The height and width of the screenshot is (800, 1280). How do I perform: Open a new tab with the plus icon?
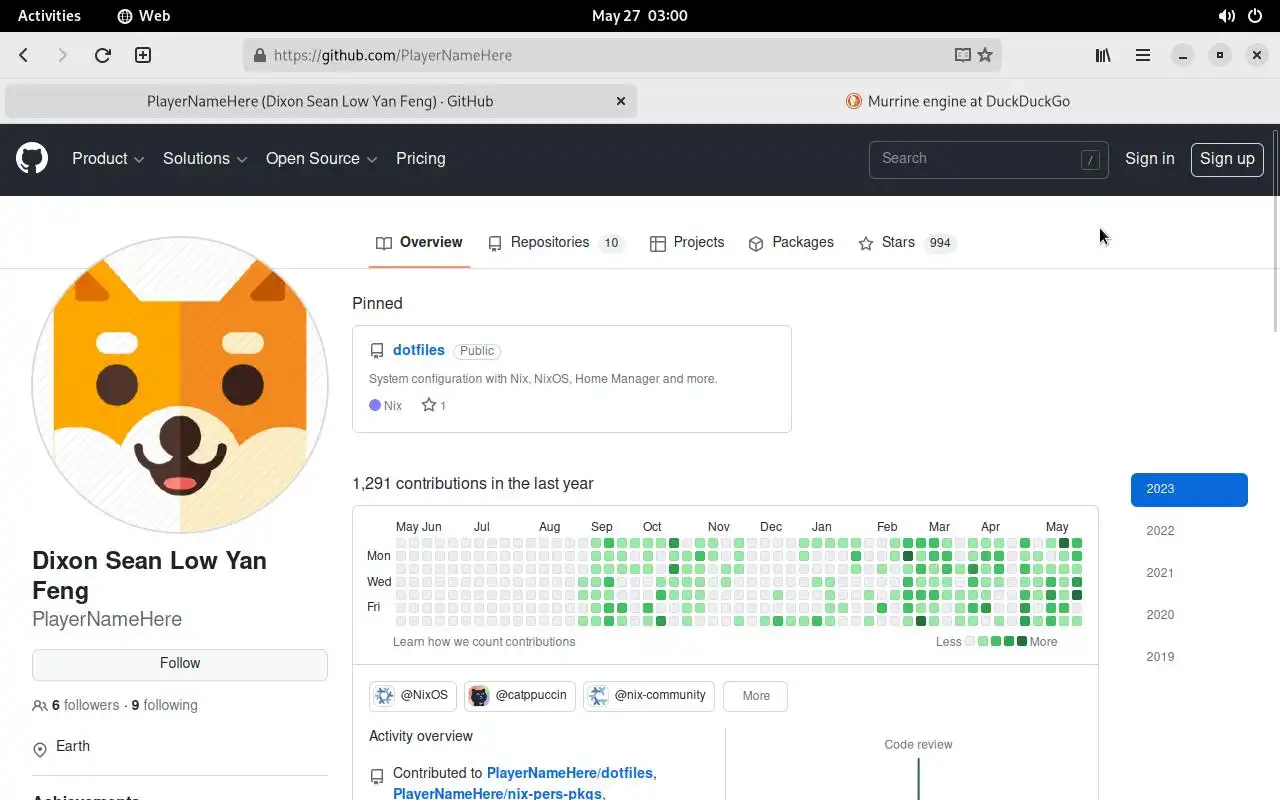[x=143, y=55]
